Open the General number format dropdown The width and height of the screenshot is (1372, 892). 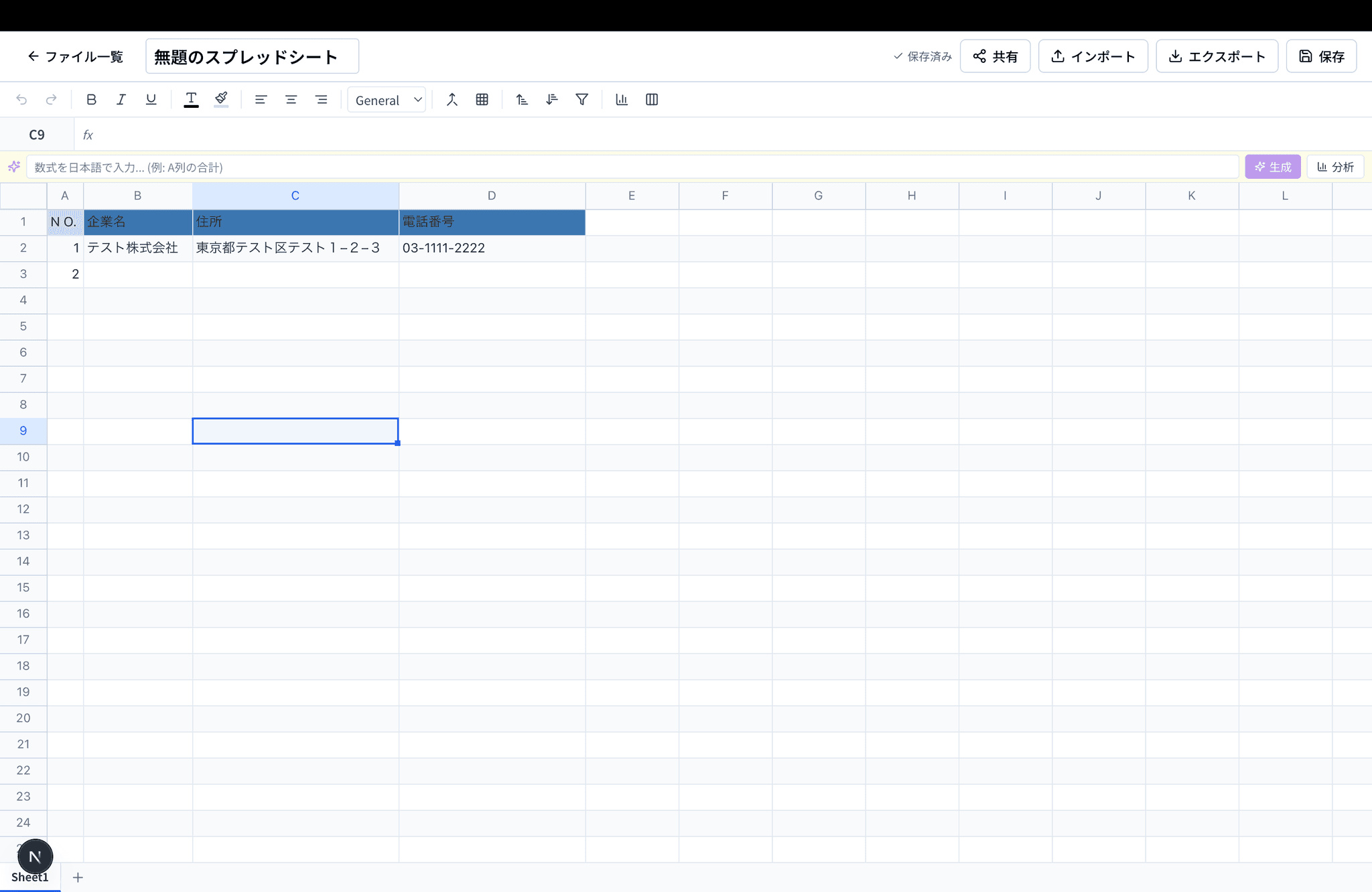[x=387, y=100]
